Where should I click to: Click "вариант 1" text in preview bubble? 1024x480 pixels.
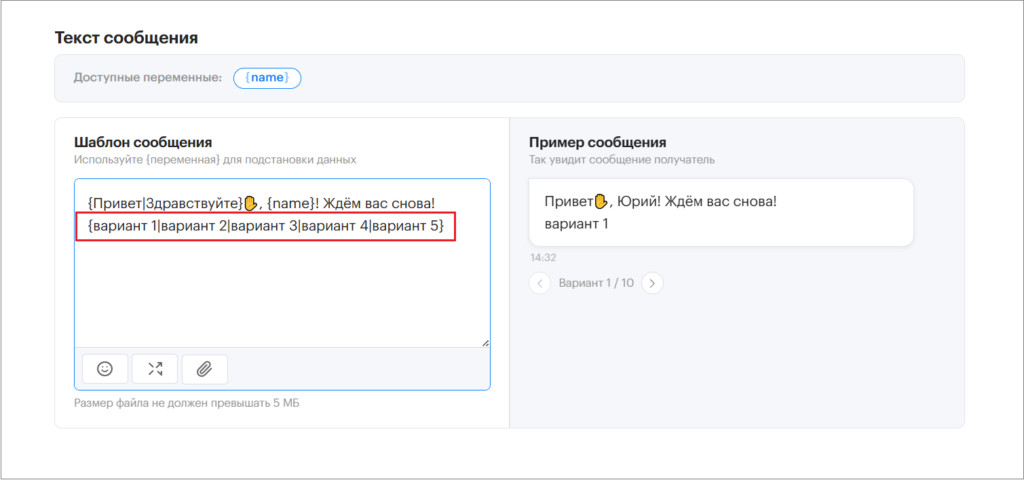(576, 224)
